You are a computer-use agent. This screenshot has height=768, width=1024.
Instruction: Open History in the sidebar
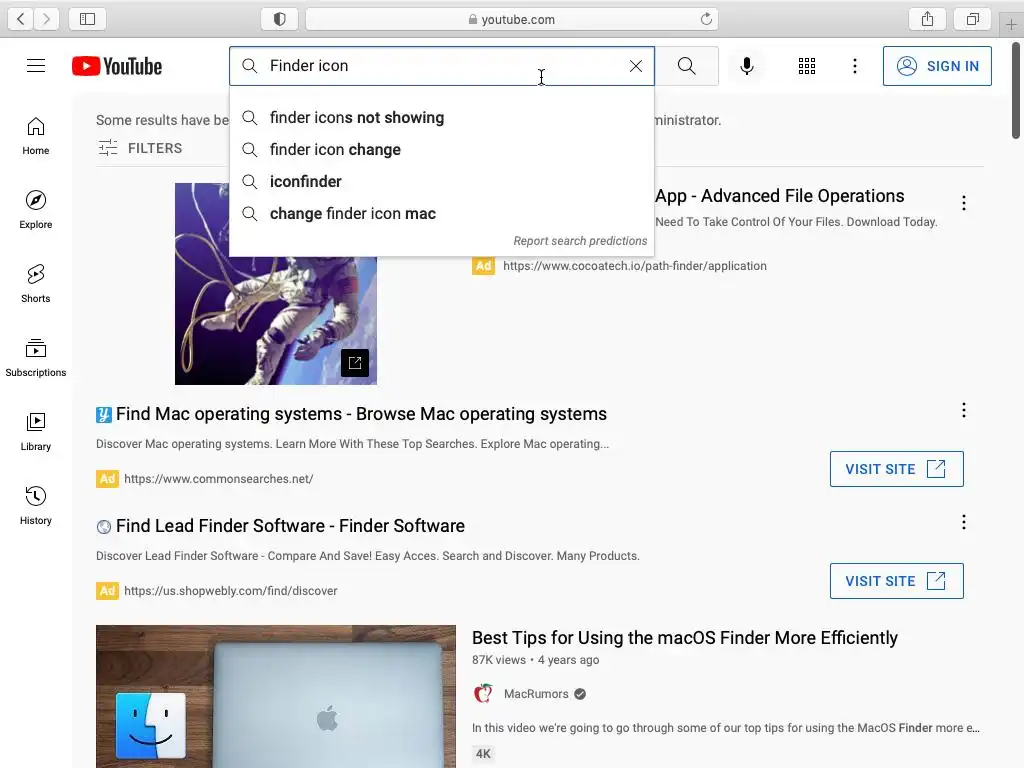(36, 505)
